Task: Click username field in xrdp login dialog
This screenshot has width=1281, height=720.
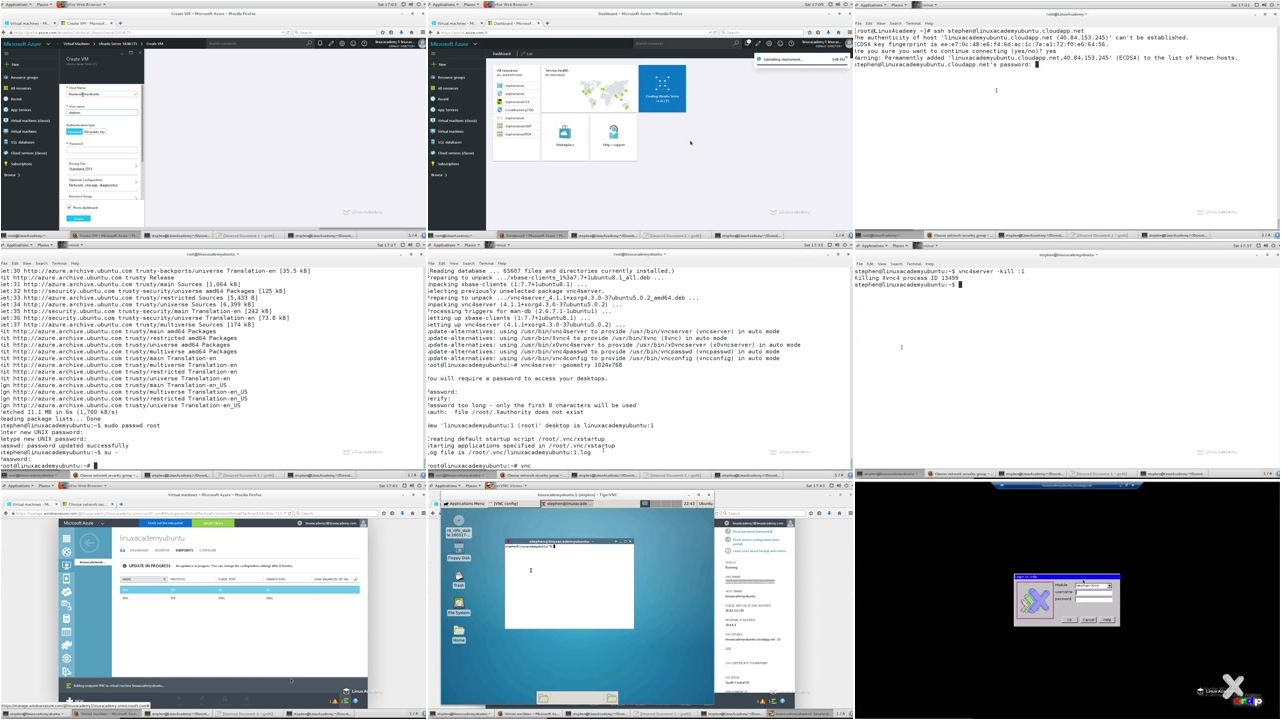Action: [x=1094, y=593]
